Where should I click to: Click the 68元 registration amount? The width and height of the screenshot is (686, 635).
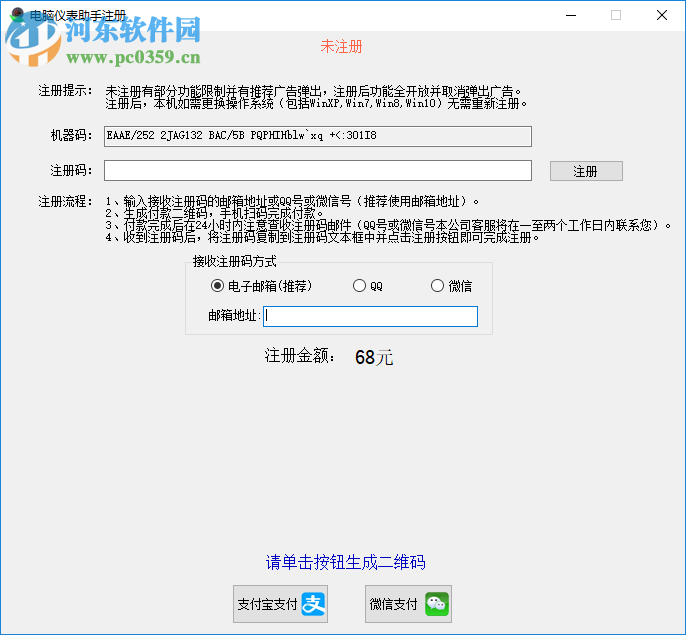[x=374, y=357]
